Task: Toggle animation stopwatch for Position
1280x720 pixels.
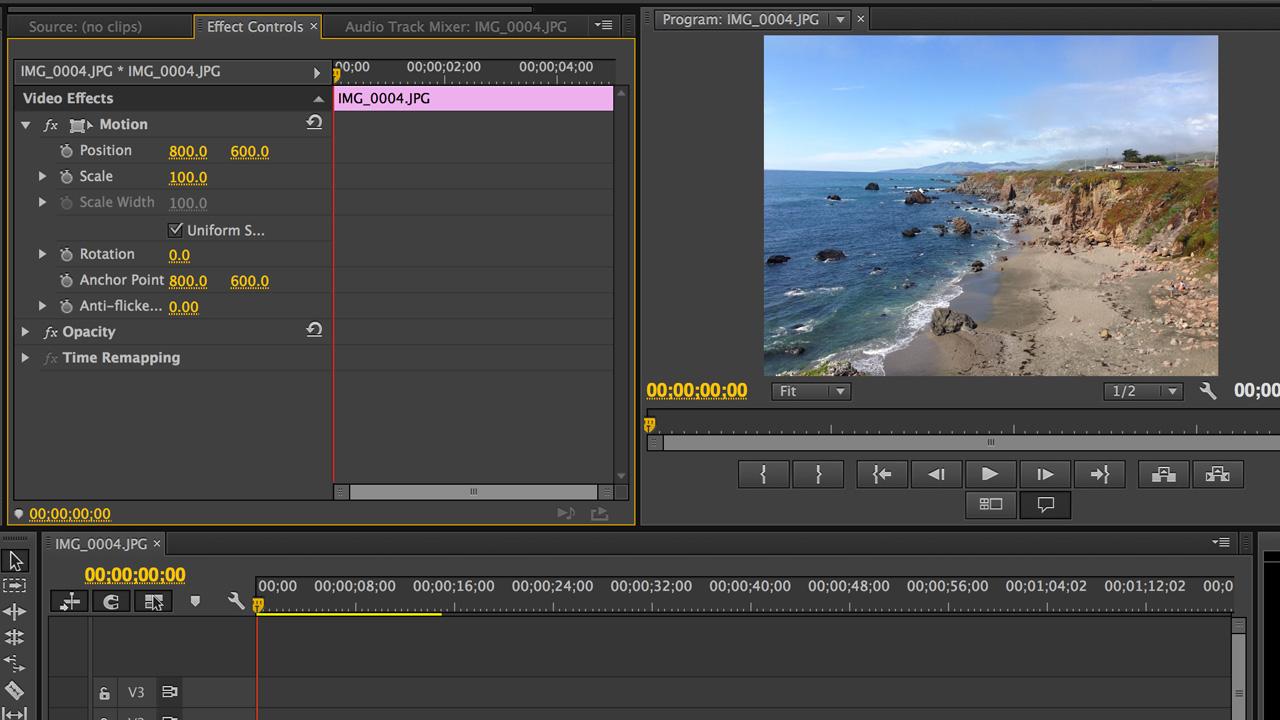Action: [66, 151]
